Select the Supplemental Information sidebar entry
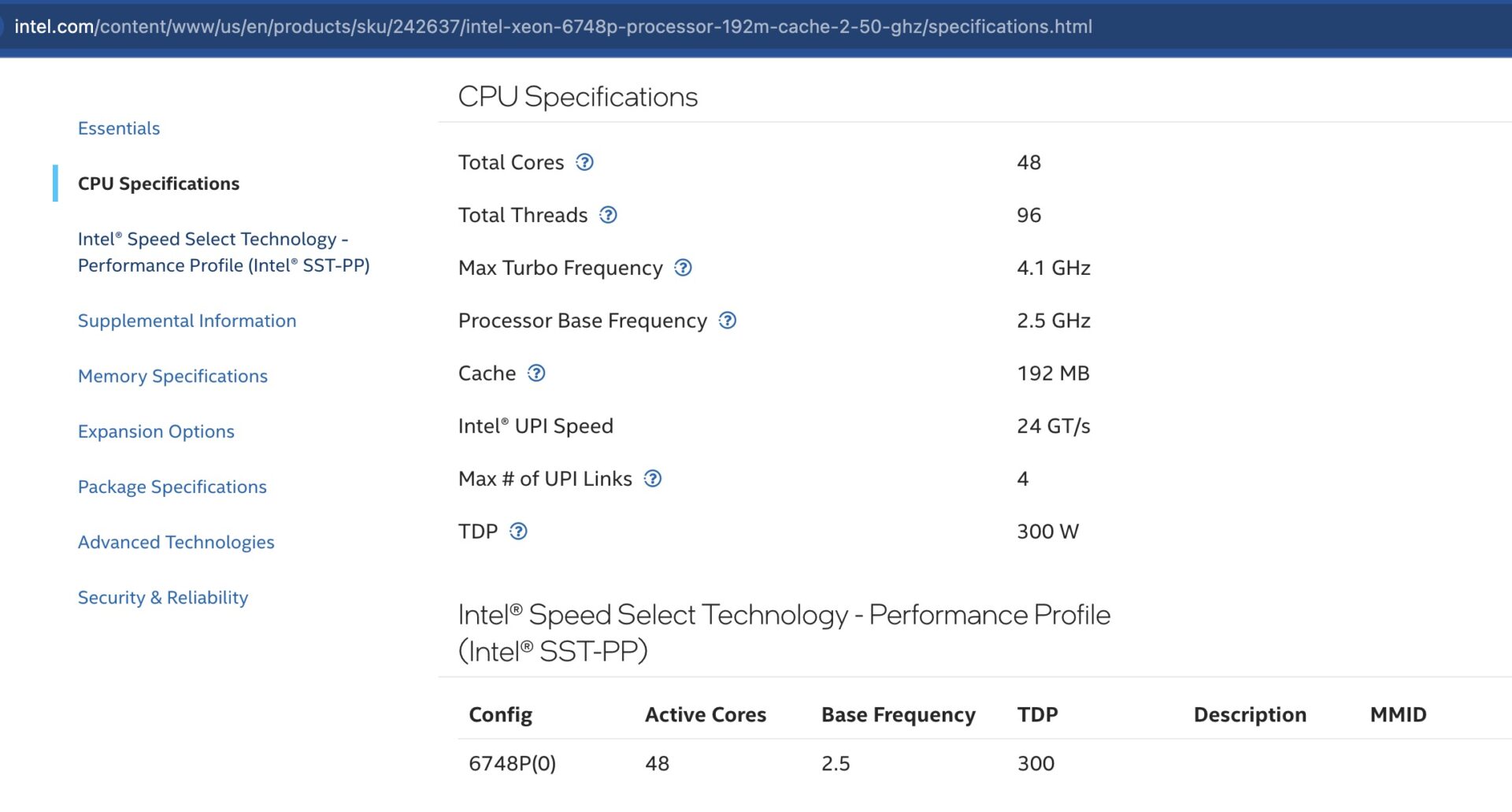The height and width of the screenshot is (812, 1512). point(187,321)
